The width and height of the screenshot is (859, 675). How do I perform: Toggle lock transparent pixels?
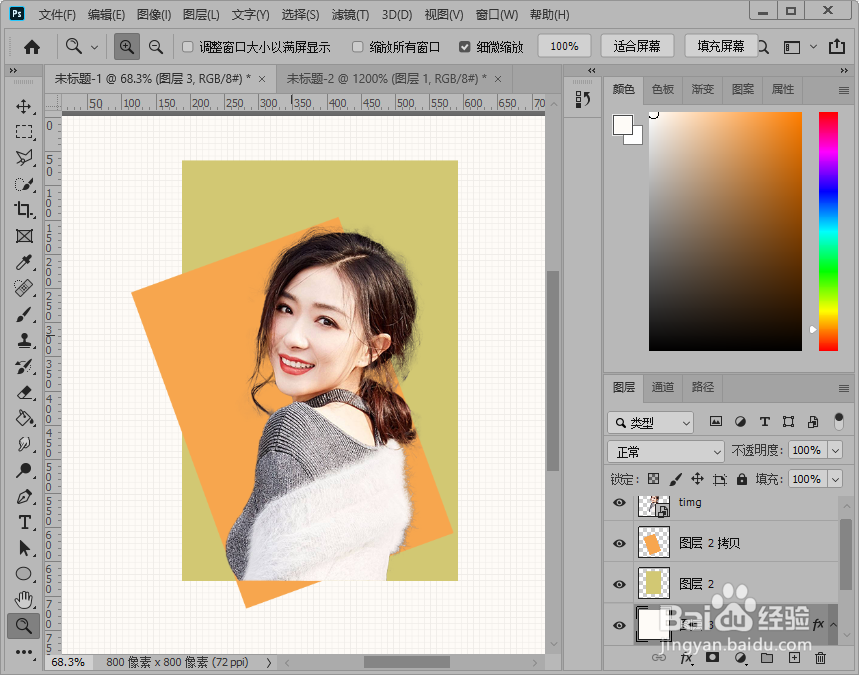(x=654, y=479)
